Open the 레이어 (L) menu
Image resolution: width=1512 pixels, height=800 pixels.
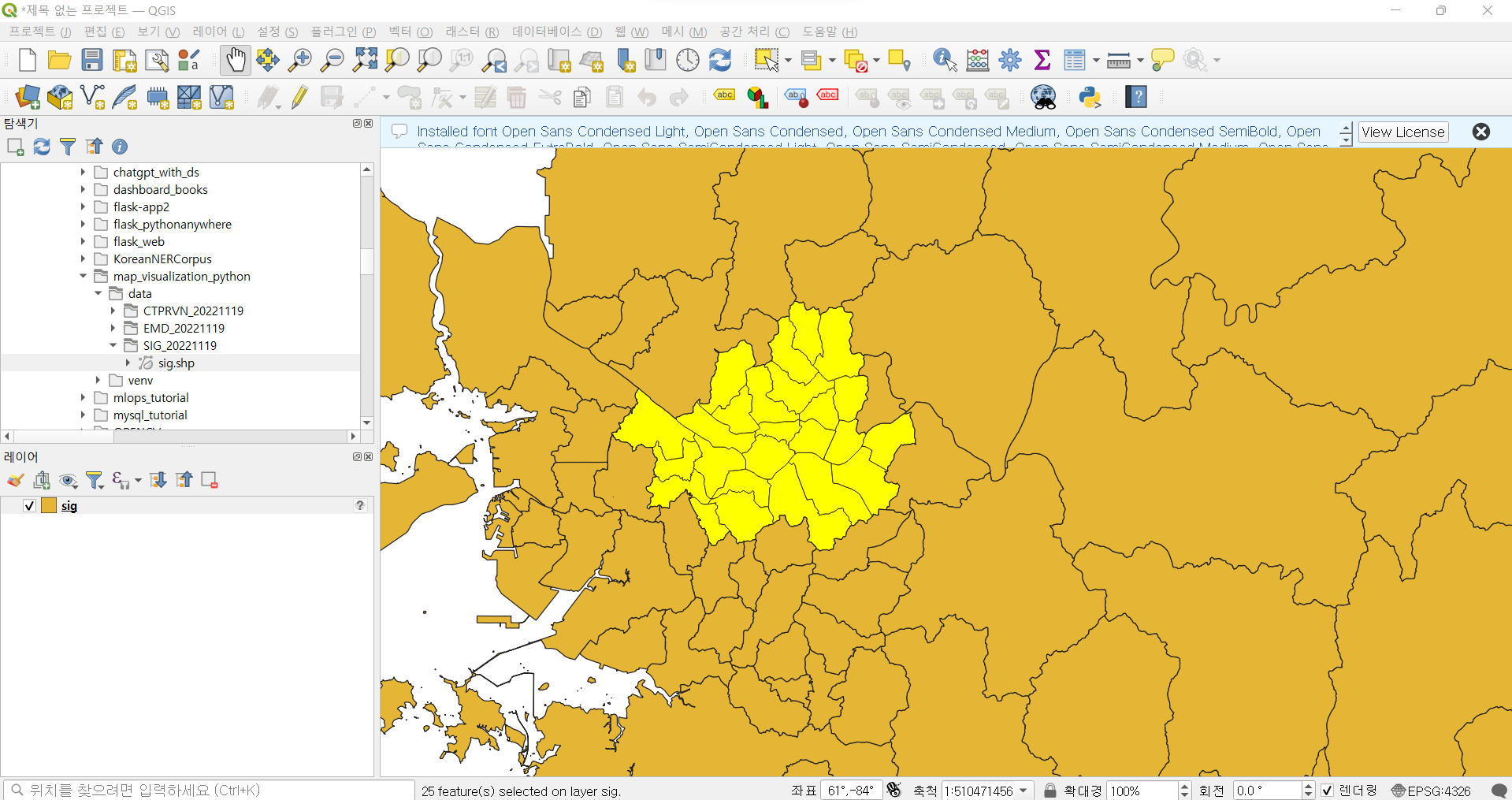218,32
